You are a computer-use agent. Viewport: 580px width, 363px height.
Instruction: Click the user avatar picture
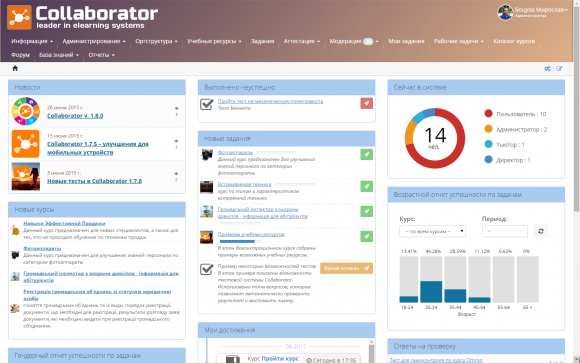(x=505, y=12)
